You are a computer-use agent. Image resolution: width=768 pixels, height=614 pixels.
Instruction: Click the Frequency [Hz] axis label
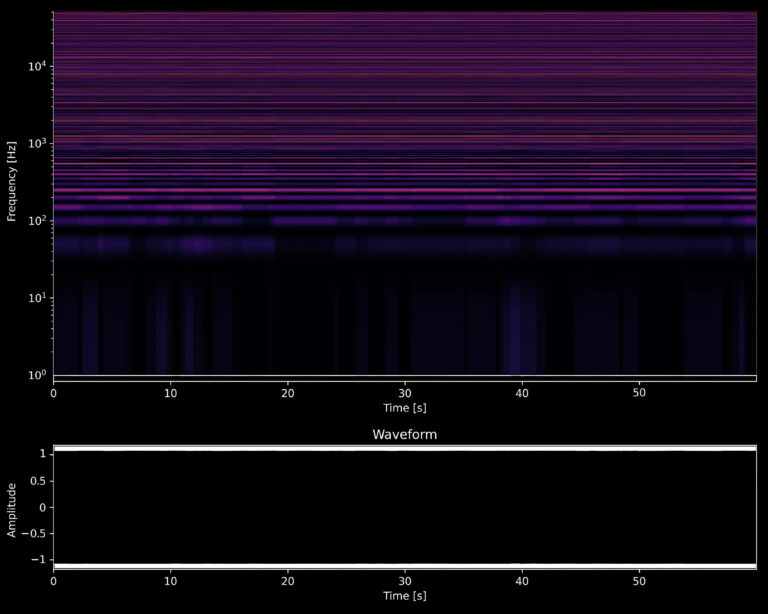12,181
